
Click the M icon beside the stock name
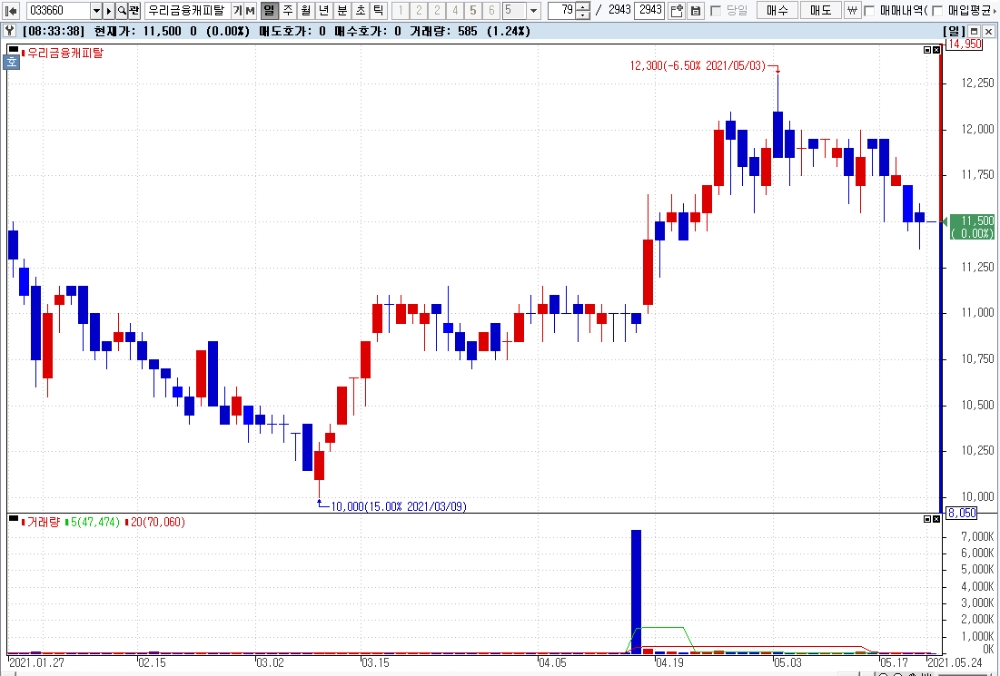250,10
